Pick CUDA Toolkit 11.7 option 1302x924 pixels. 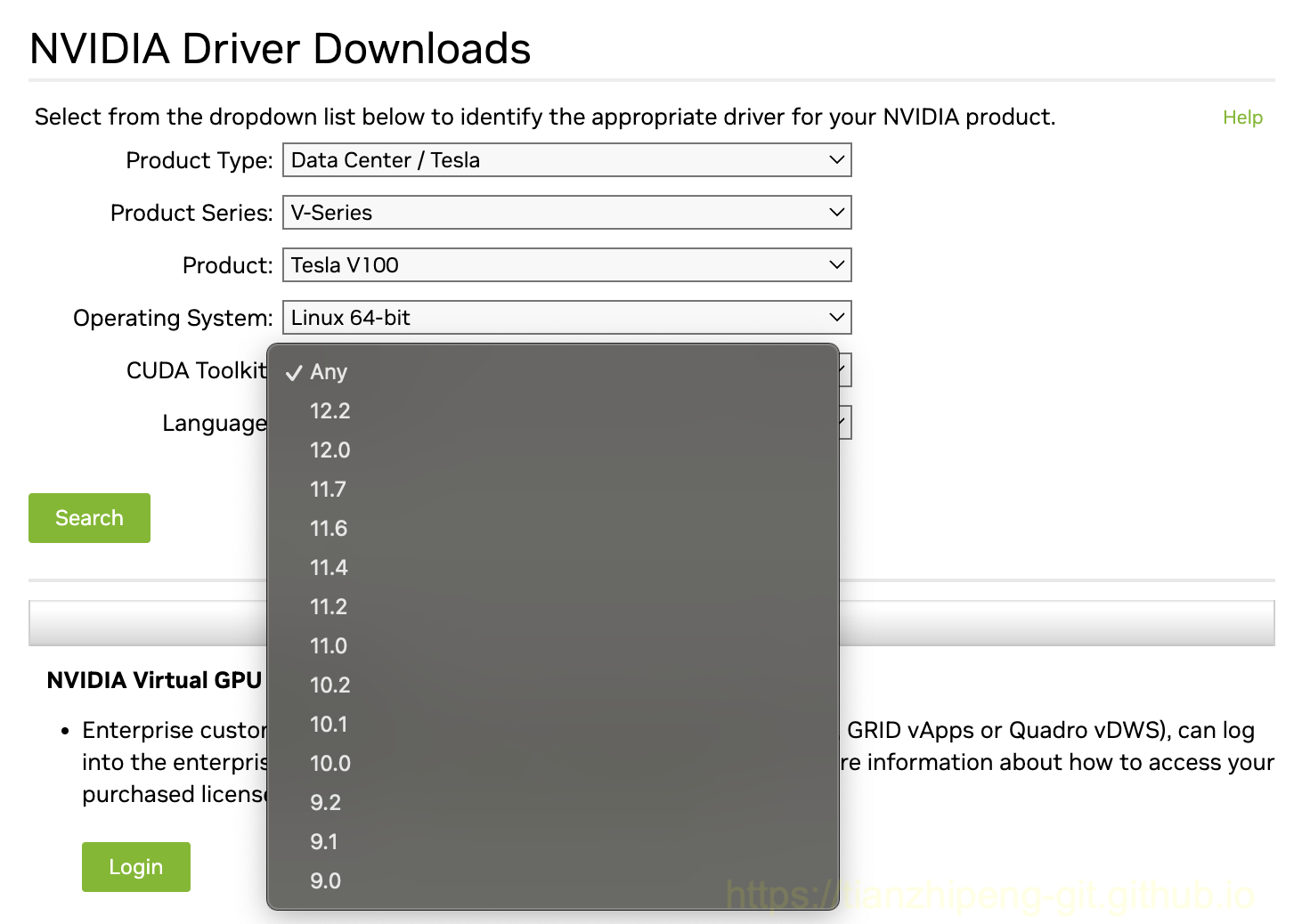tap(329, 490)
